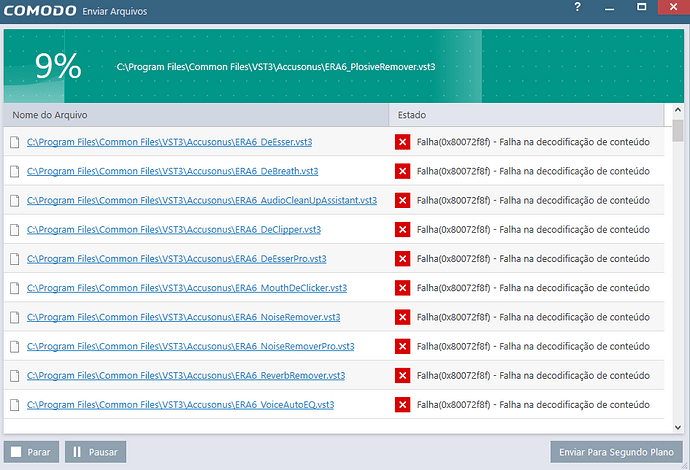Click the file icon beside ERA6_NoiseRemover.vst3
The image size is (690, 470).
(x=15, y=317)
